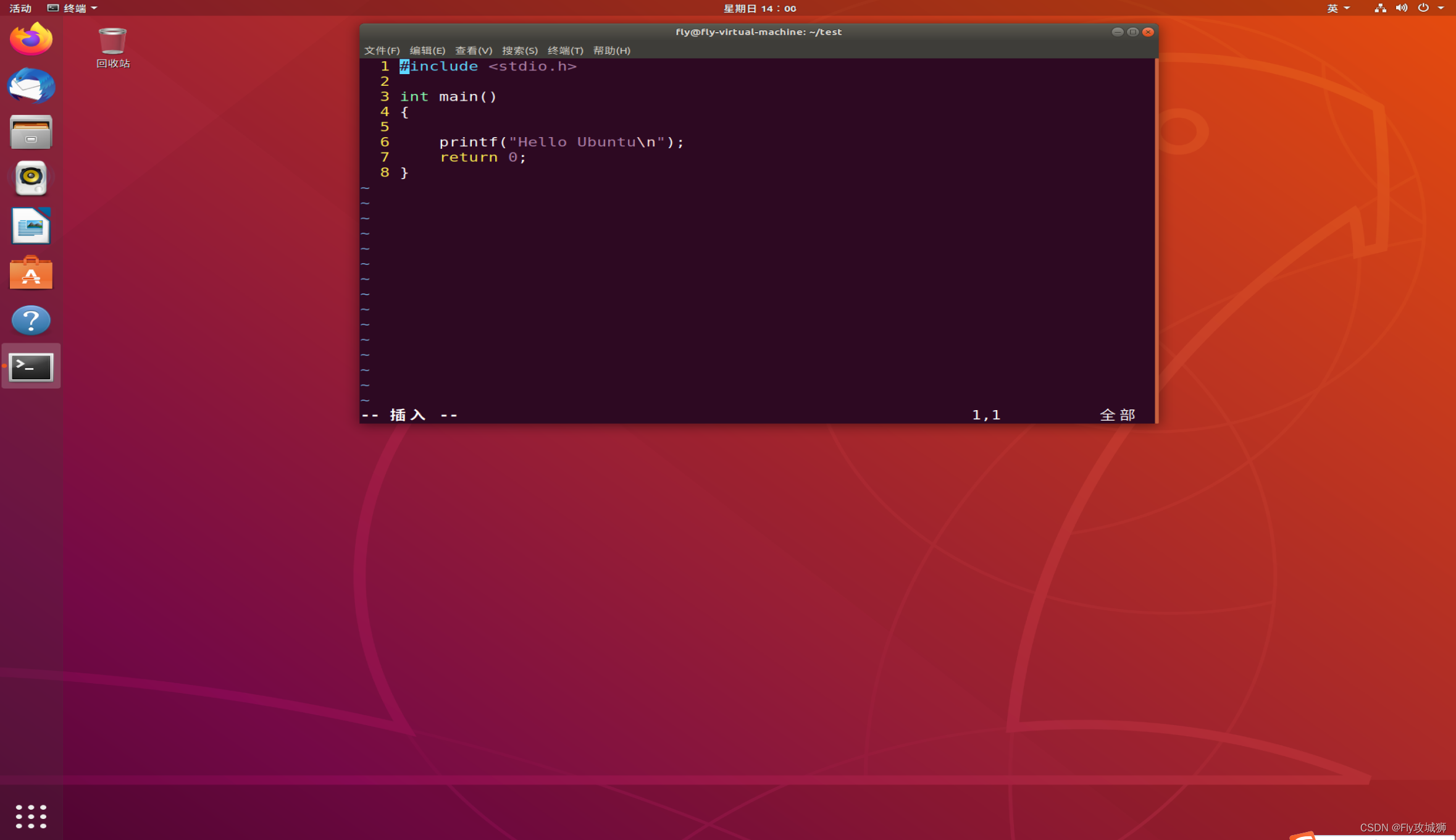The image size is (1456, 840).
Task: Click the volume icon in top bar
Action: (x=1402, y=8)
